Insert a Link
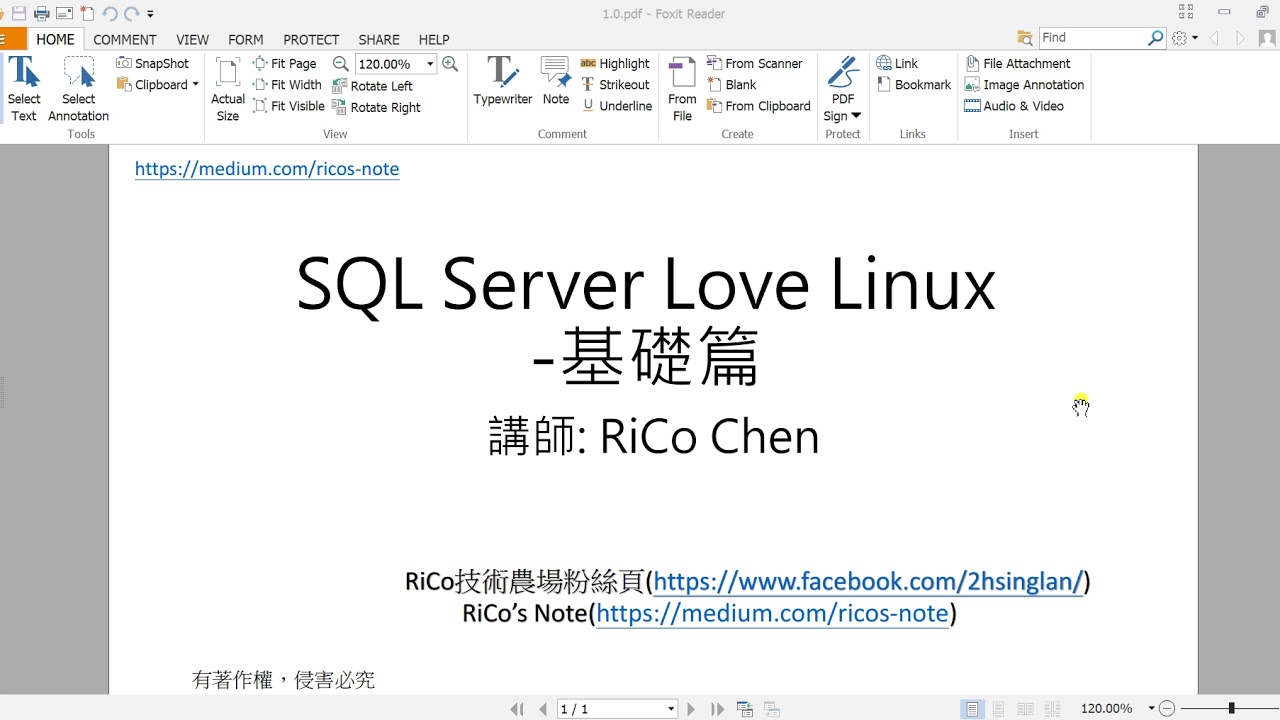 [897, 63]
